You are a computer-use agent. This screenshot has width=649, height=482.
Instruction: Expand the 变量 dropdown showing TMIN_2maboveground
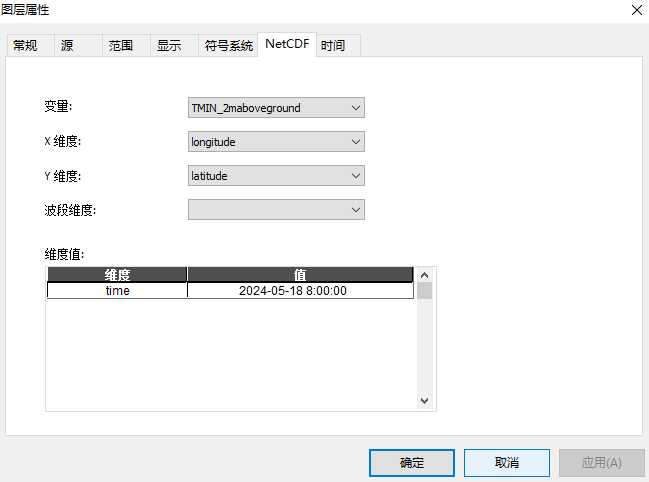pos(276,108)
